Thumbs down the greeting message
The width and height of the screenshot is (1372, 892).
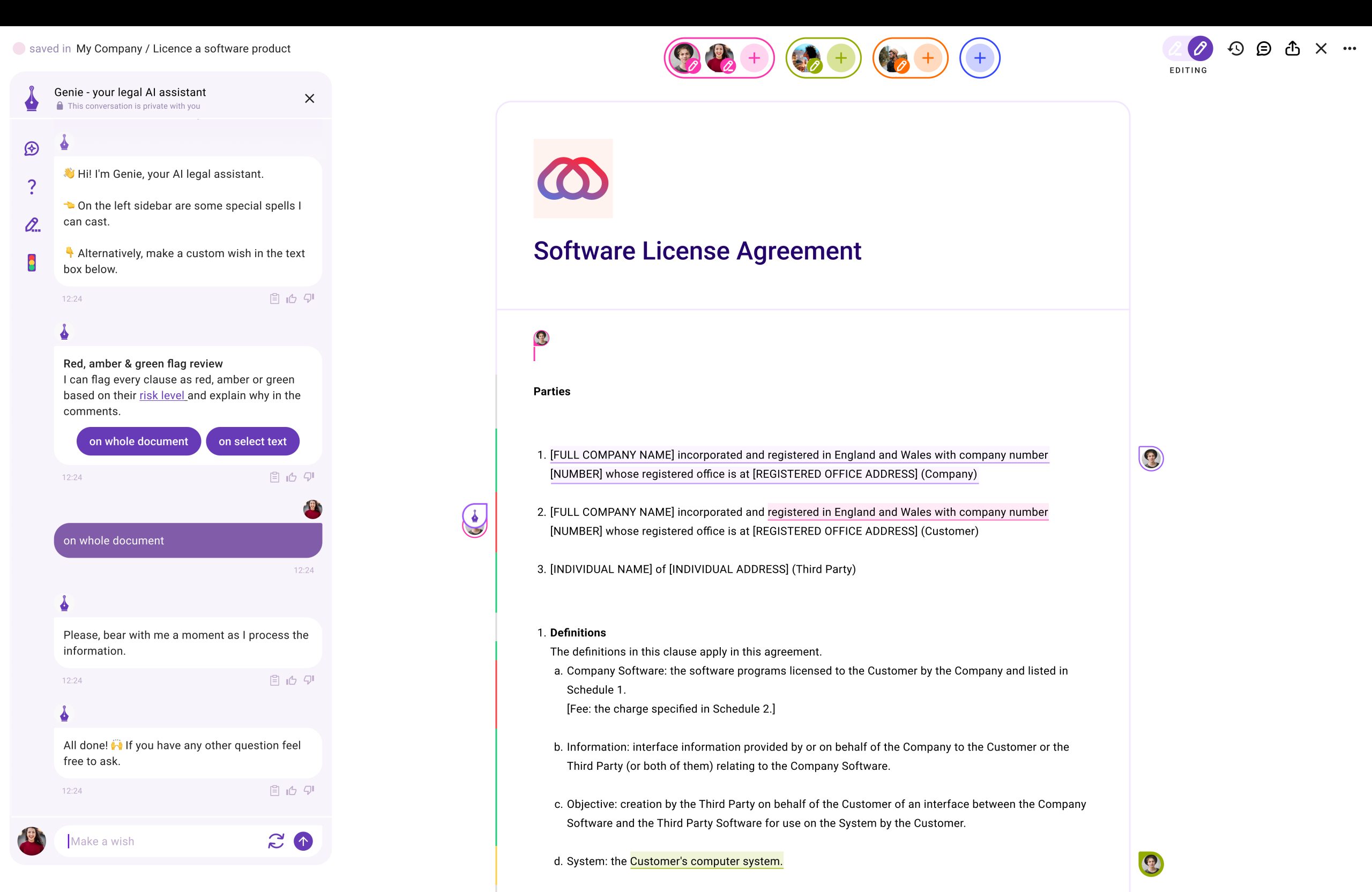(309, 298)
